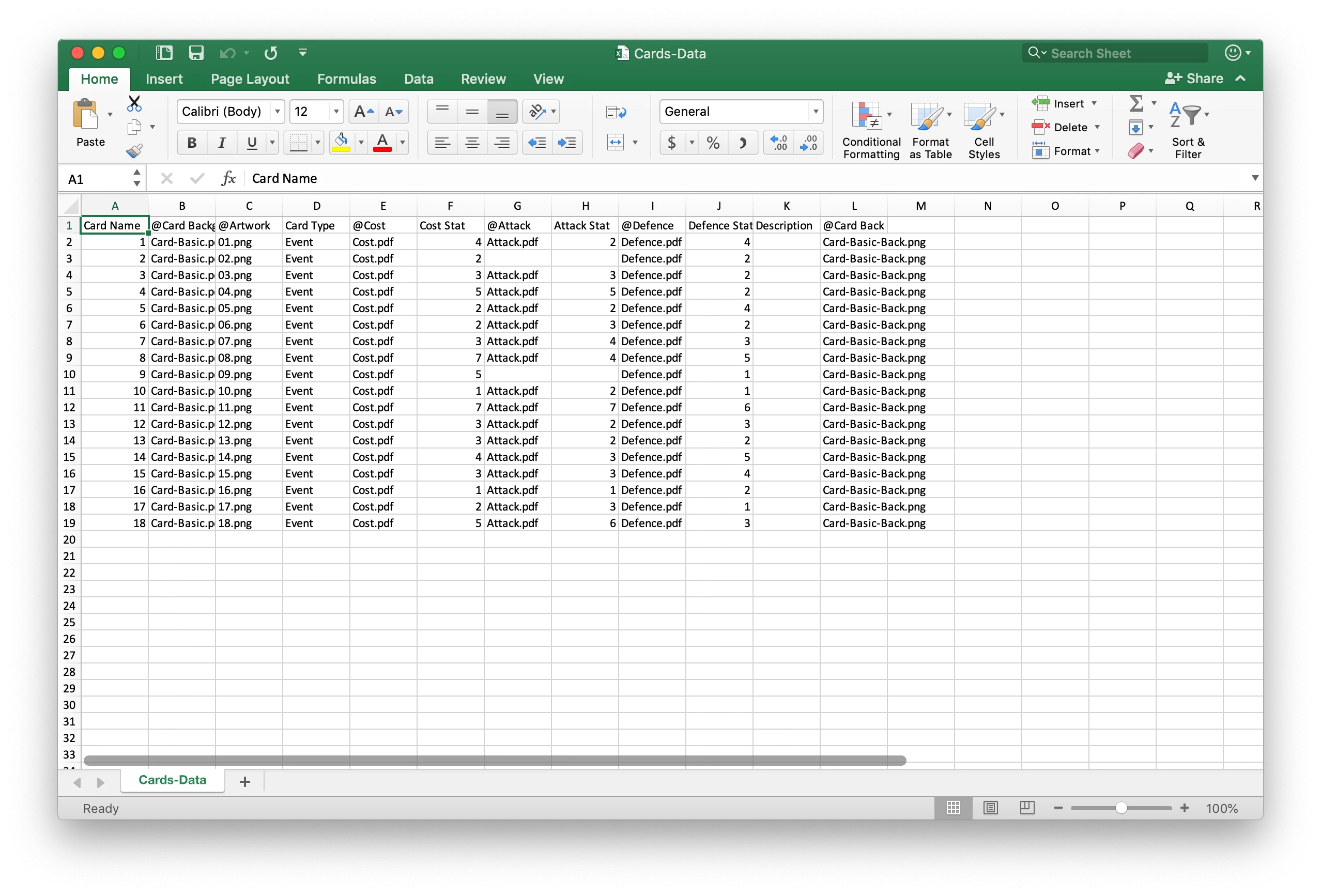Open the Formulas ribbon tab
The width and height of the screenshot is (1321, 896).
pyautogui.click(x=346, y=79)
